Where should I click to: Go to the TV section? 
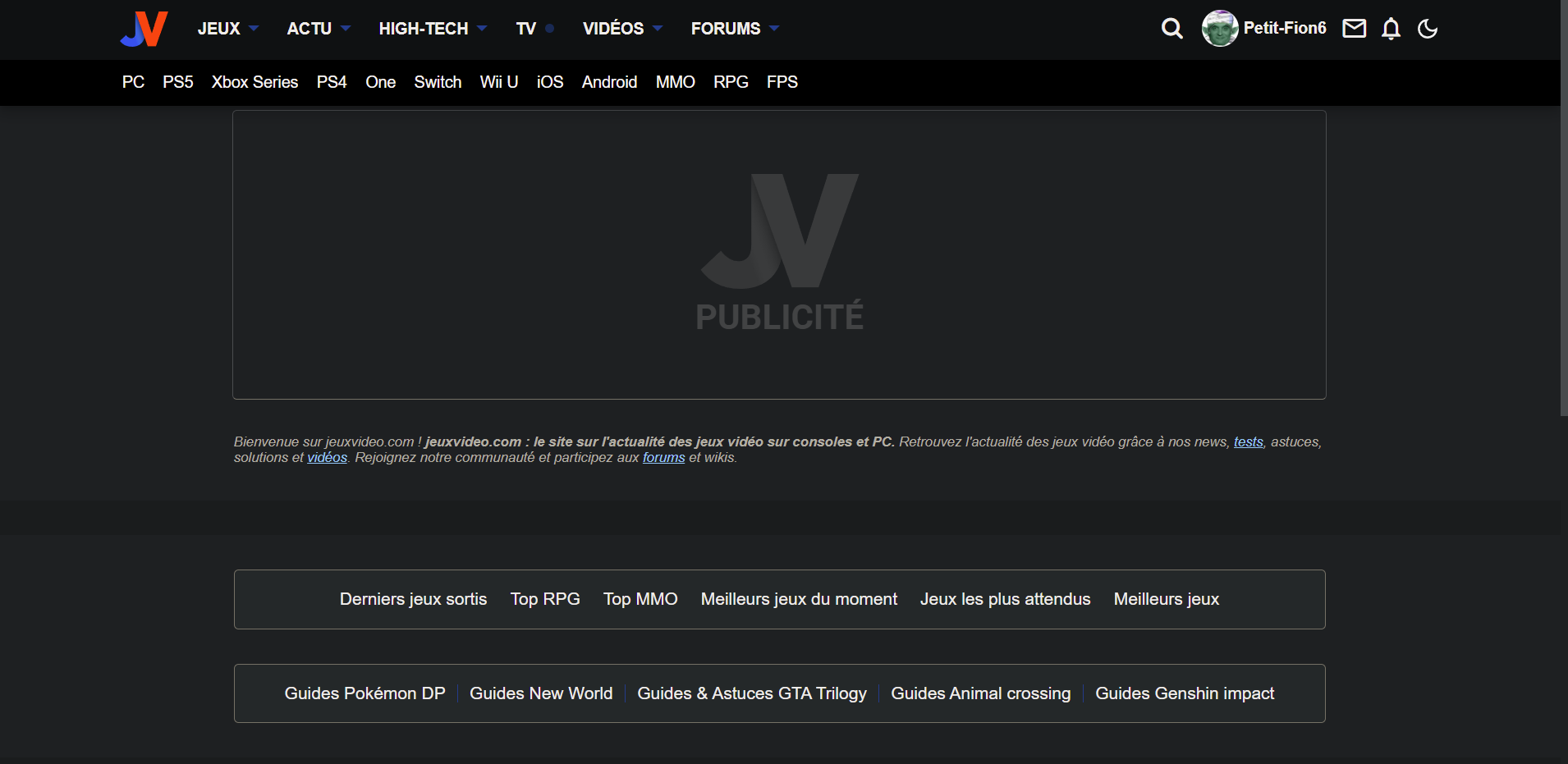526,29
